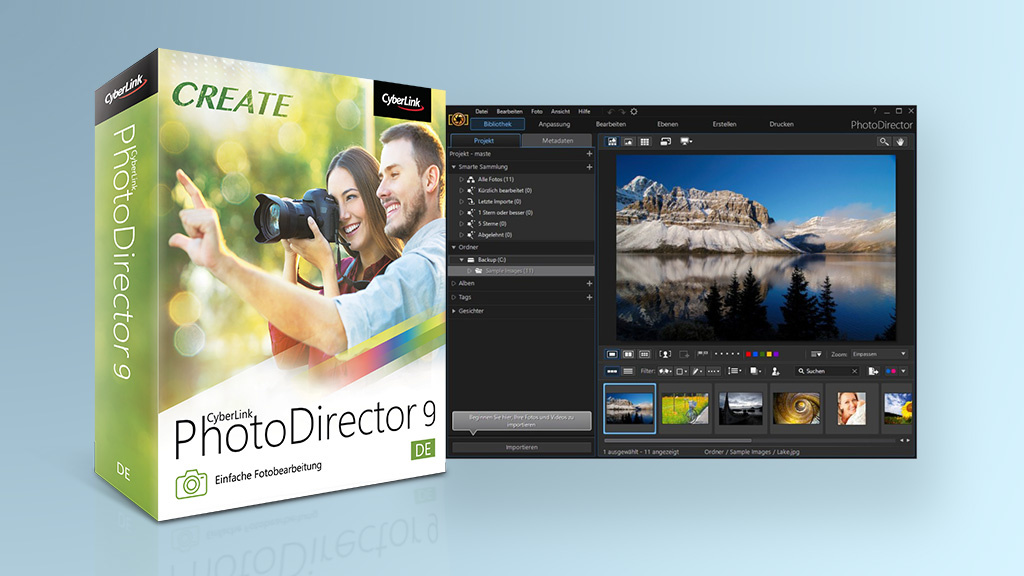1024x576 pixels.
Task: Open the Ansicht menu
Action: coord(560,111)
